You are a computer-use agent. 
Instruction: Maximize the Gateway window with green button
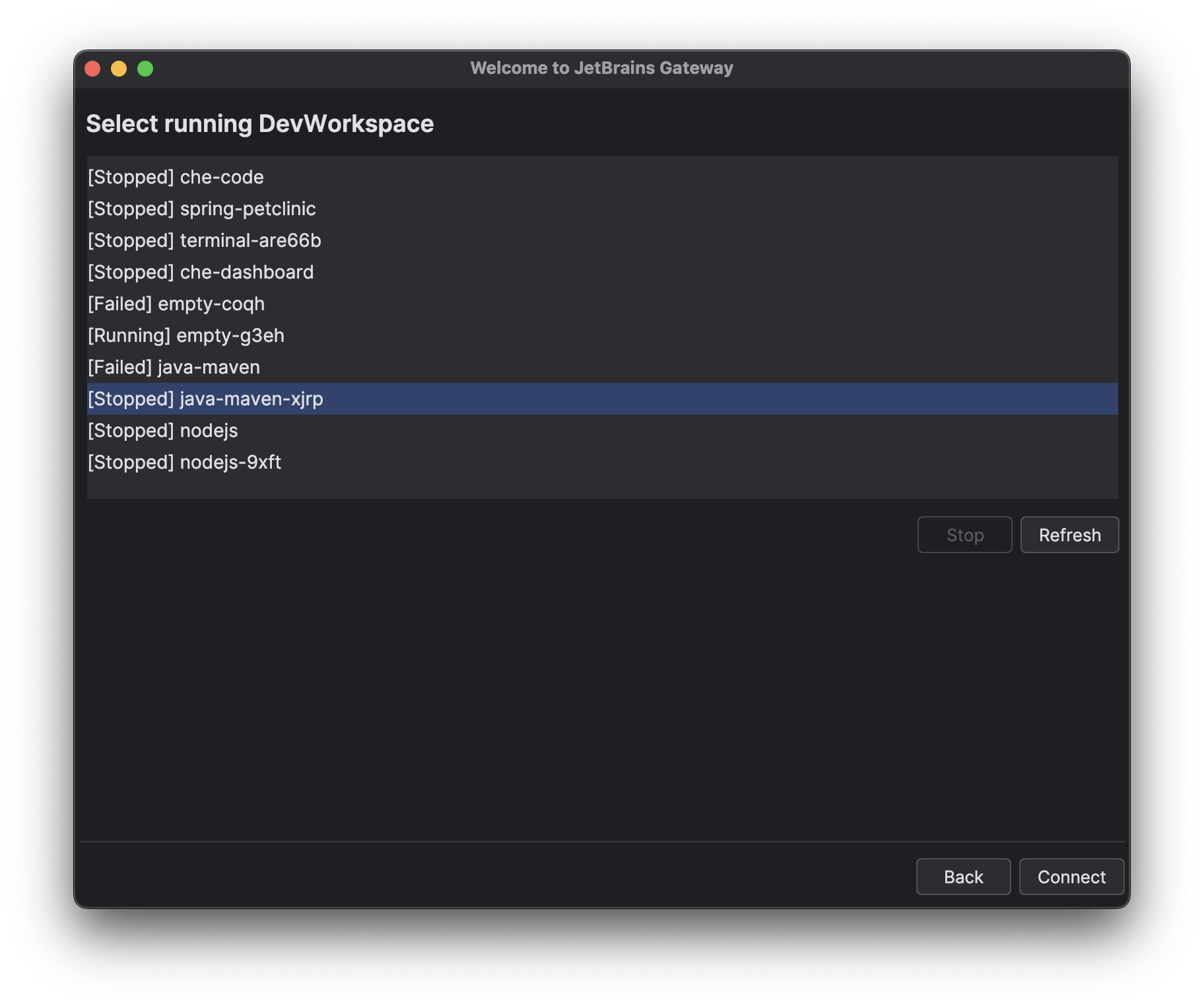(145, 68)
